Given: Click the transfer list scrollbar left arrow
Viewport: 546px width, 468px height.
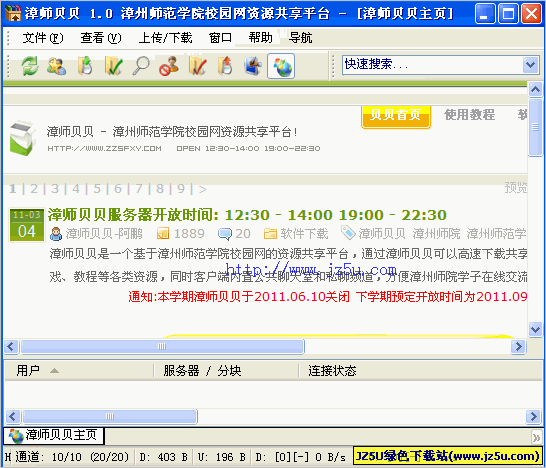Looking at the screenshot, I should pyautogui.click(x=13, y=416).
